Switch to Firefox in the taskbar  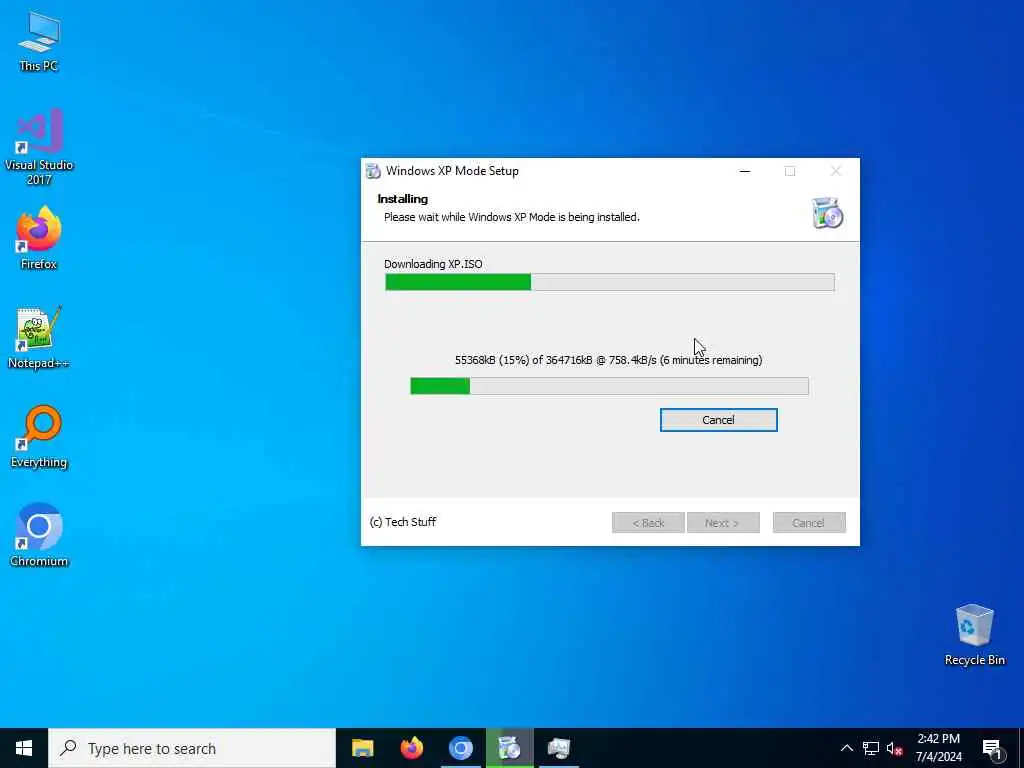coord(411,748)
